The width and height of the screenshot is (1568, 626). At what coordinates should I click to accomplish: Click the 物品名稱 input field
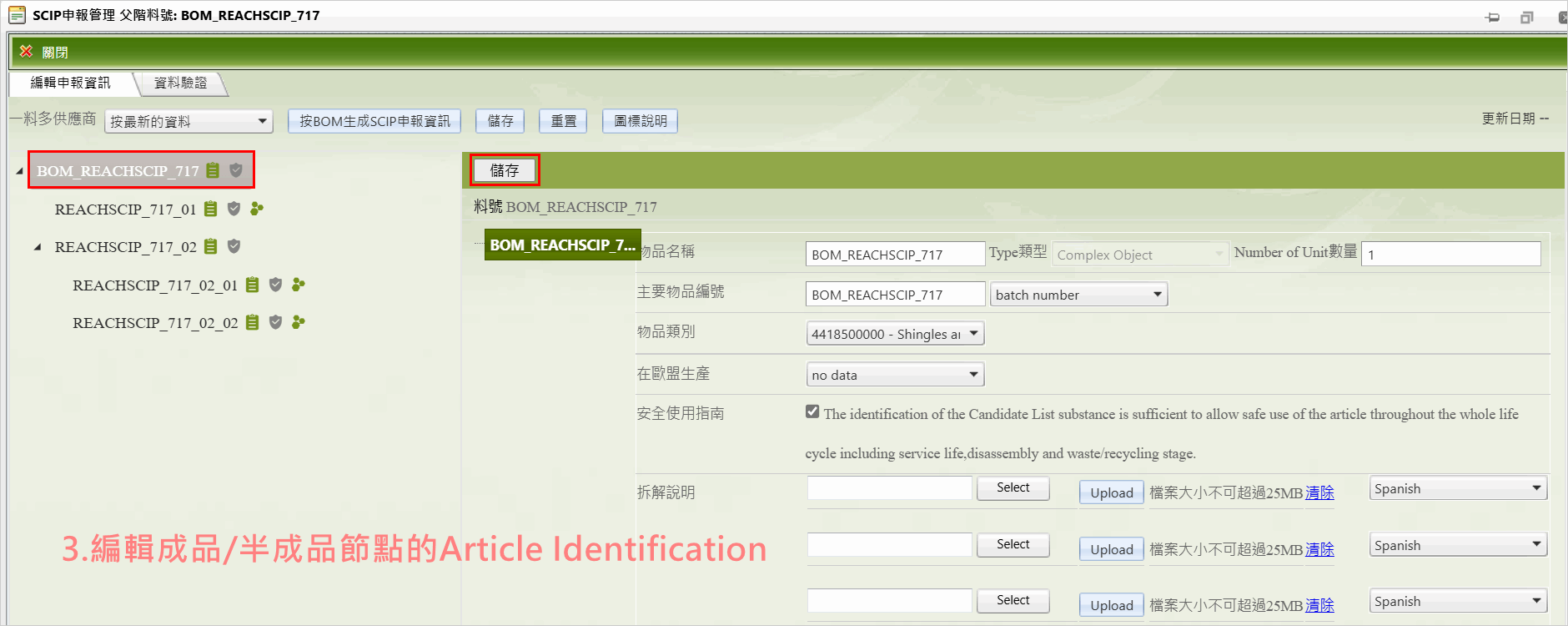(895, 255)
